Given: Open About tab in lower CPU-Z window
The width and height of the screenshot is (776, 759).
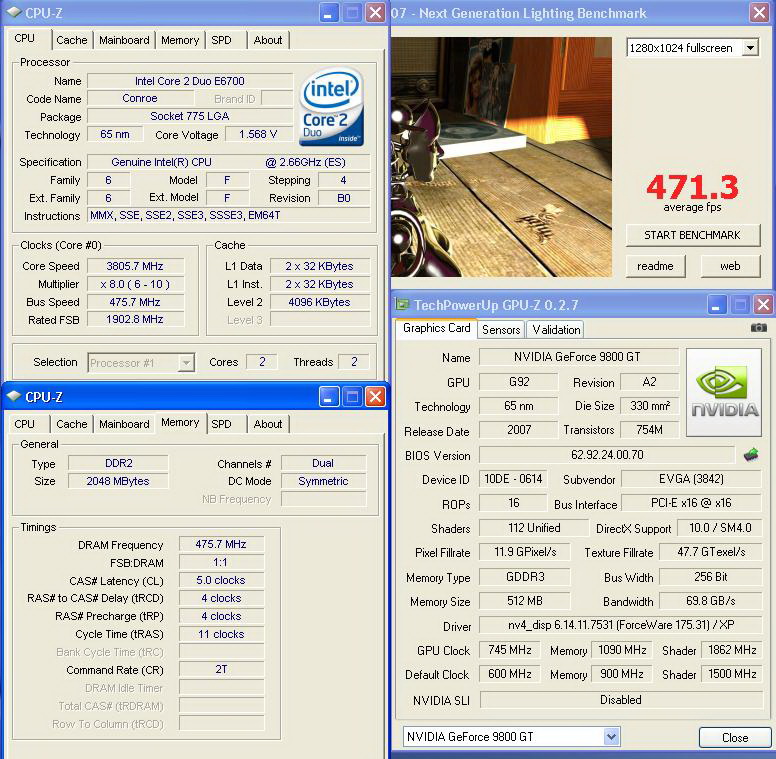Looking at the screenshot, I should pyautogui.click(x=268, y=424).
